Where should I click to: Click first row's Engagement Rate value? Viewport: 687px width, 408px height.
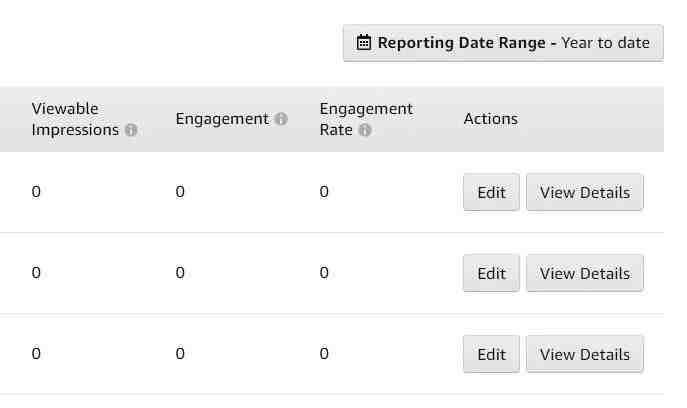pyautogui.click(x=324, y=192)
